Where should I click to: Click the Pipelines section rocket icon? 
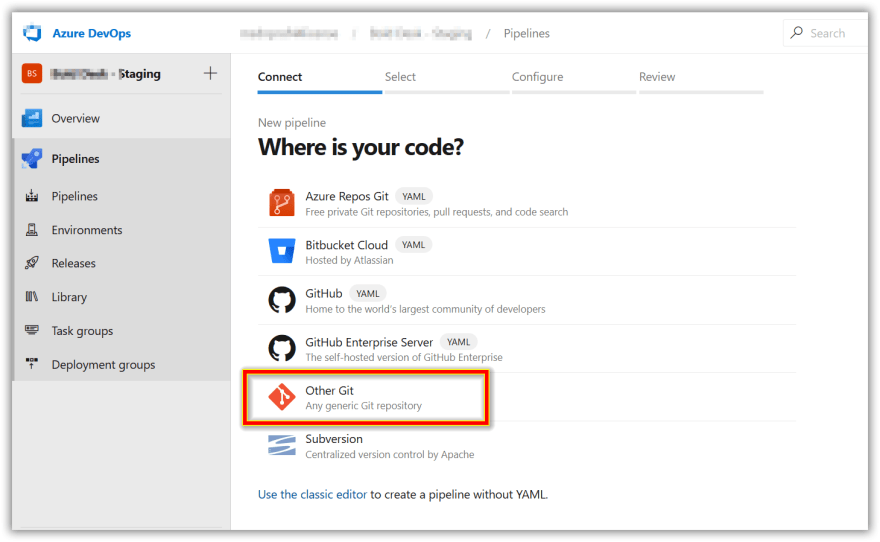32,159
